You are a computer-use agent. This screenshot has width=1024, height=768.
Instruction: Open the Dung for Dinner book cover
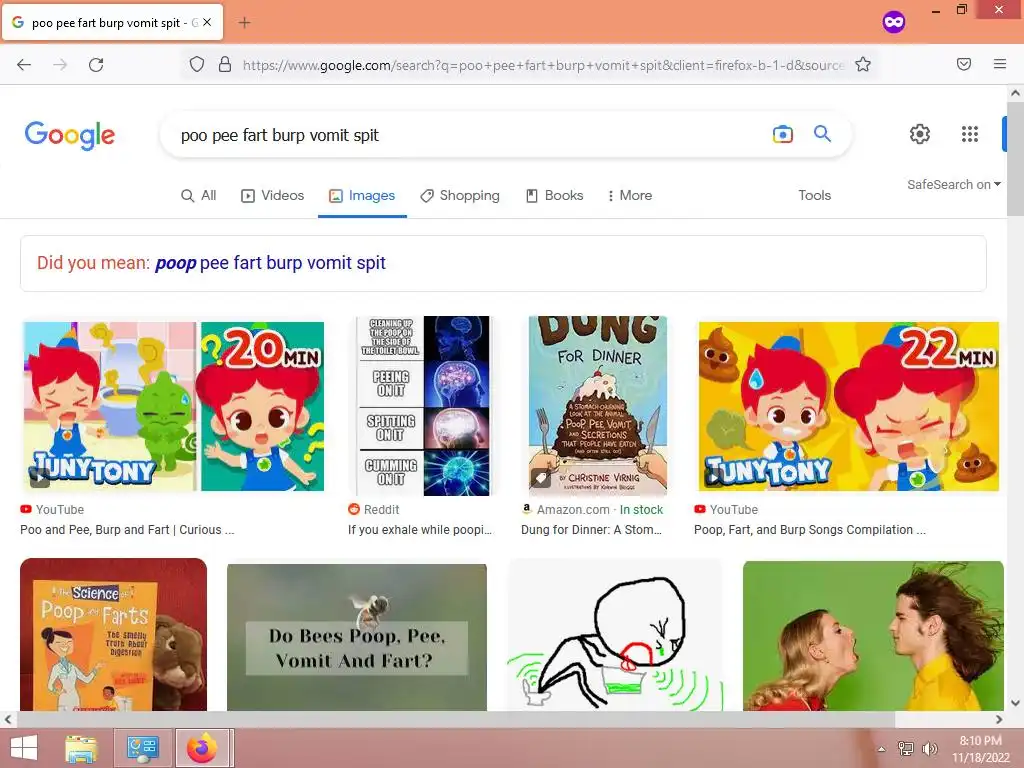point(598,406)
